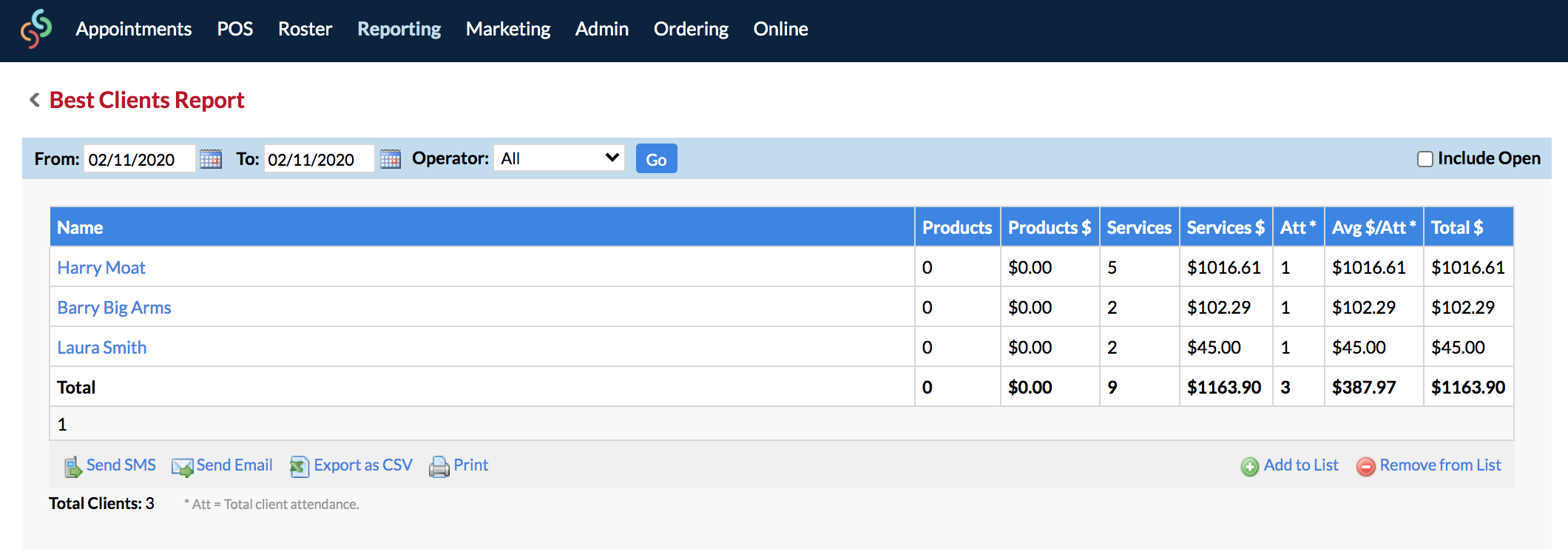
Task: Click the Export as CSV spreadsheet icon
Action: tap(299, 466)
